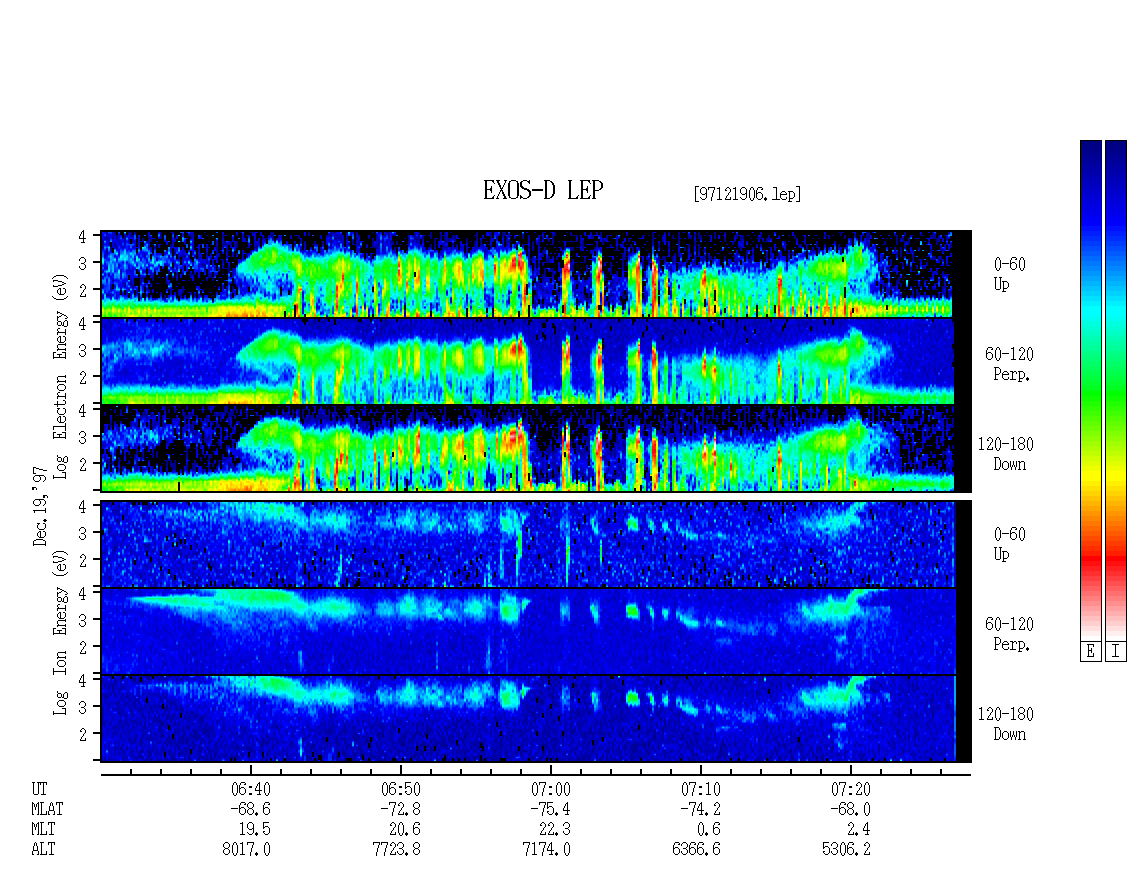Select the electron panel's '60-120 Perp.' label

click(x=1009, y=364)
